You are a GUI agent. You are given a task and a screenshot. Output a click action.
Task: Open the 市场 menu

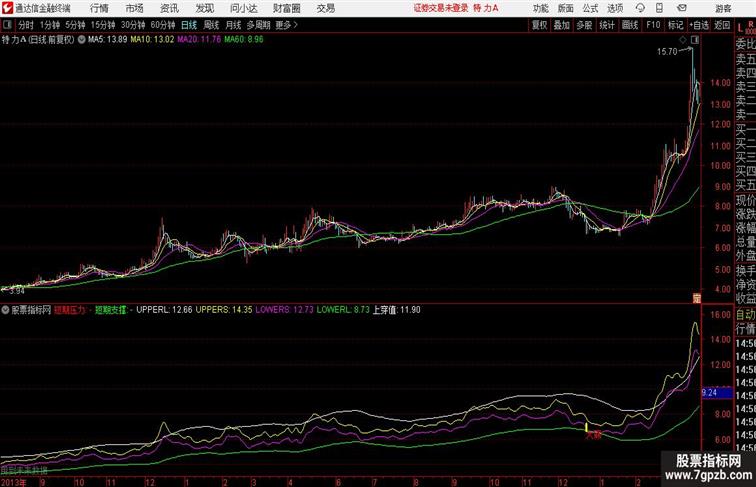point(135,8)
